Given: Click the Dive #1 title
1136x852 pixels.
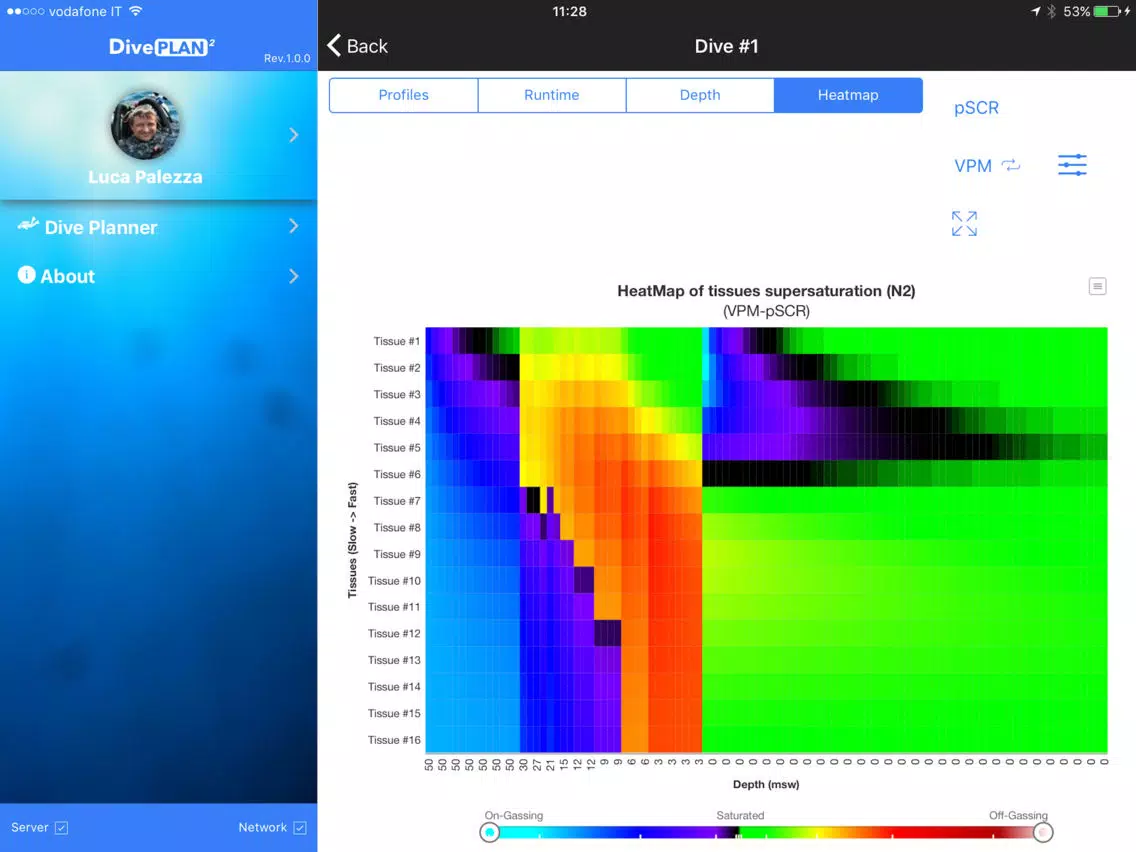Looking at the screenshot, I should [x=727, y=46].
